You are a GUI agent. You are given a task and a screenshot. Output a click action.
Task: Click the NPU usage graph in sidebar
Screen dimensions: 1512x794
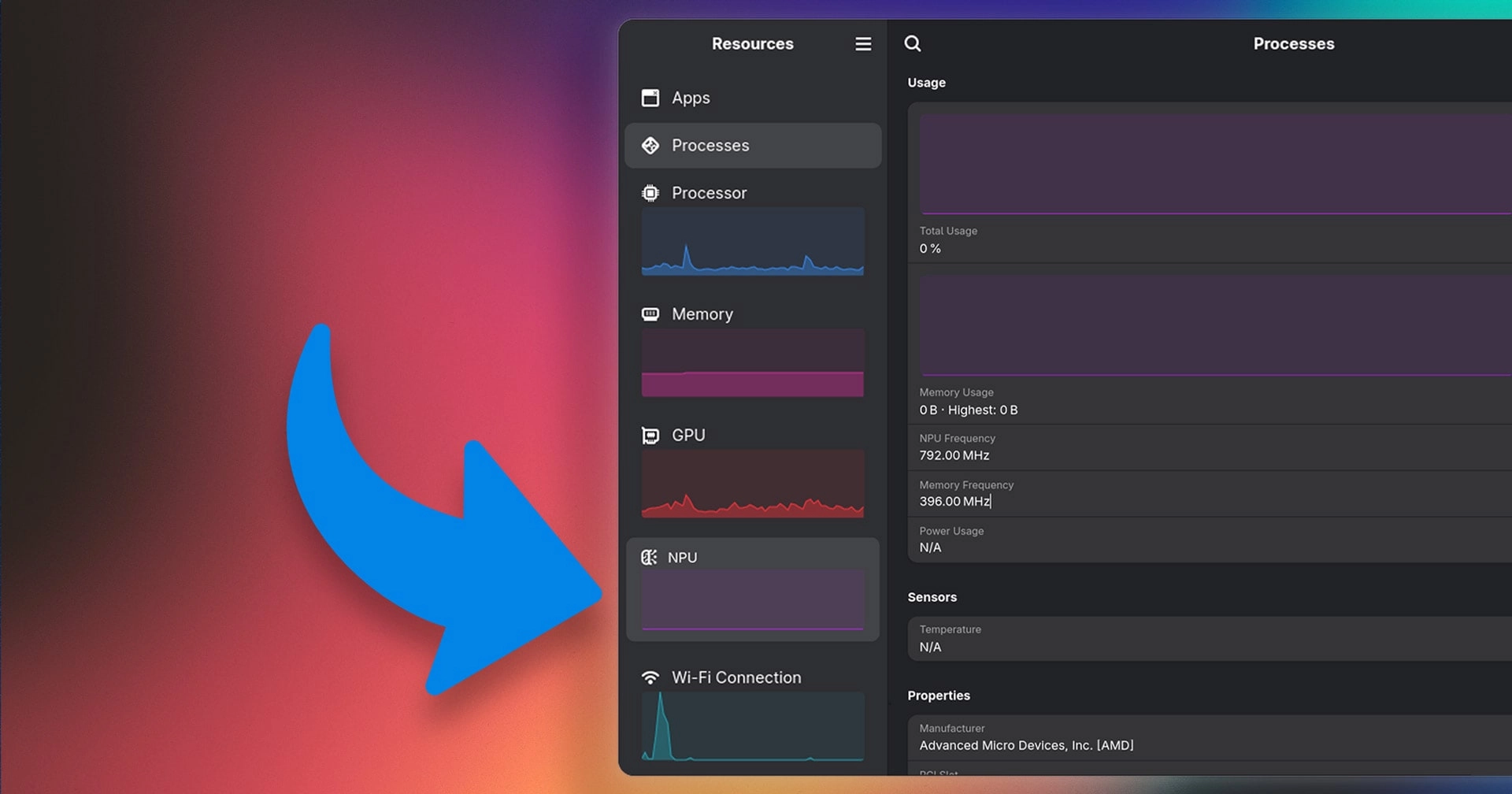(752, 601)
